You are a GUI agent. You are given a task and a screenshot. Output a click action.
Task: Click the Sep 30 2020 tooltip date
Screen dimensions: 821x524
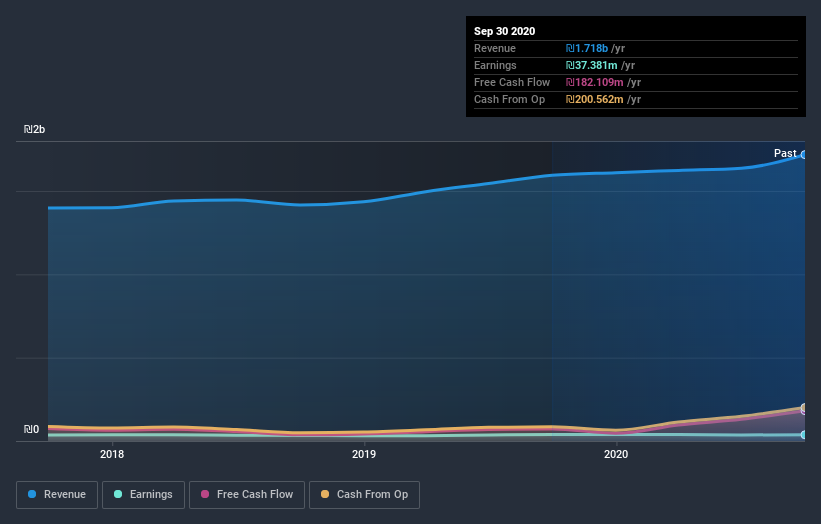505,31
